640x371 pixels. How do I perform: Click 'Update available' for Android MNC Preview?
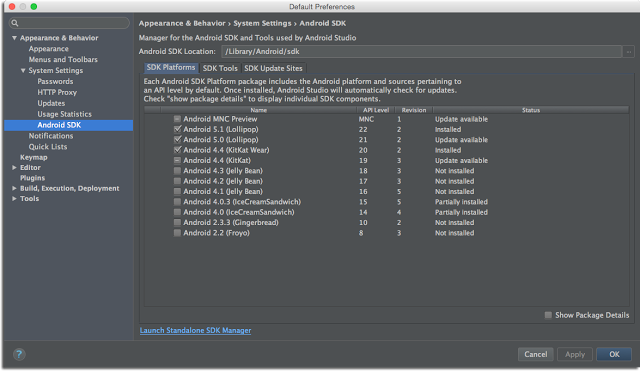pos(461,119)
